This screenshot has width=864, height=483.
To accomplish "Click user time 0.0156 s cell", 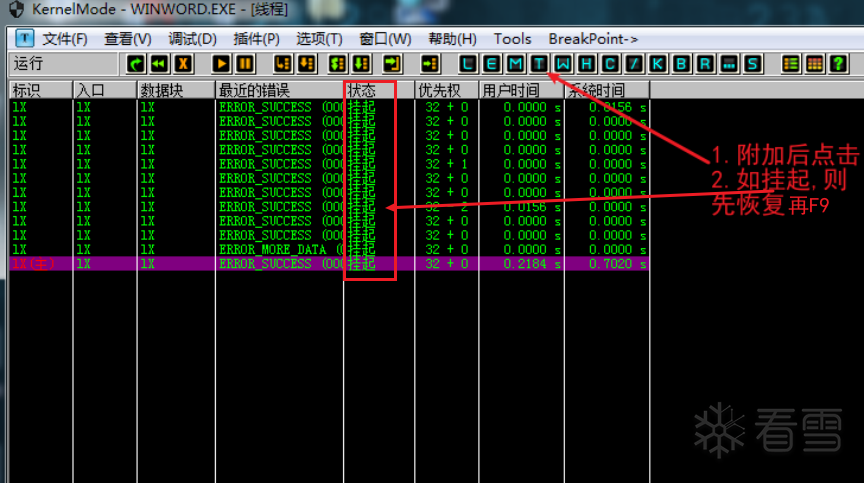I will point(532,207).
